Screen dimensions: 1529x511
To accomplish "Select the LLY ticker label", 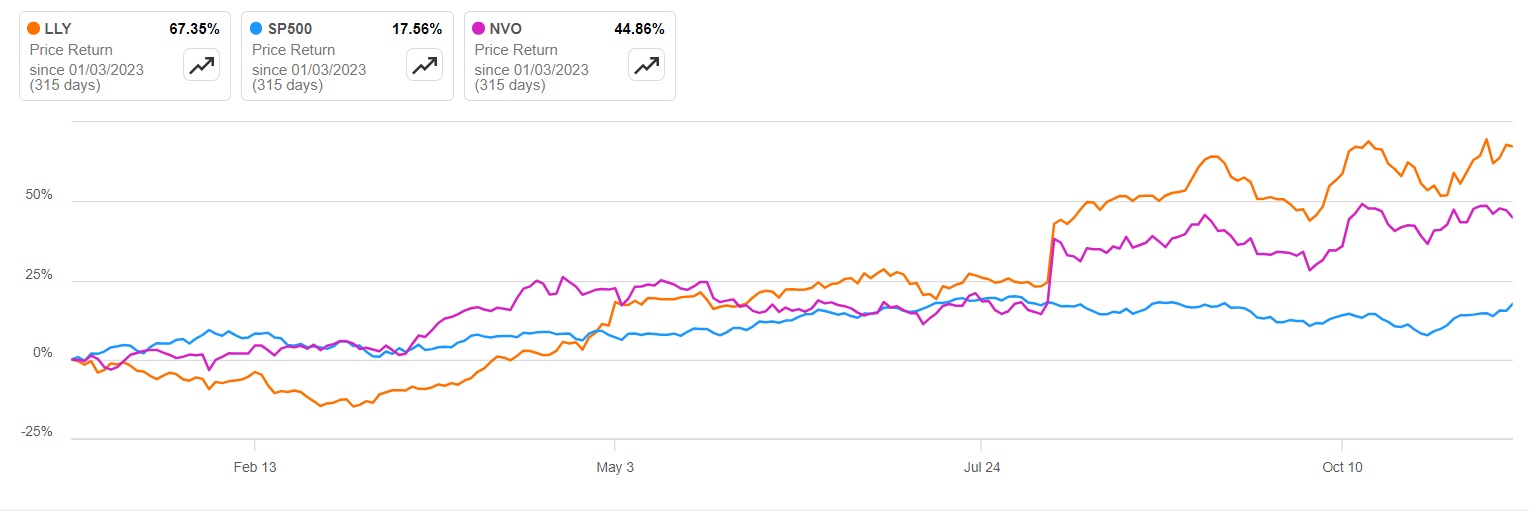I will coord(60,29).
